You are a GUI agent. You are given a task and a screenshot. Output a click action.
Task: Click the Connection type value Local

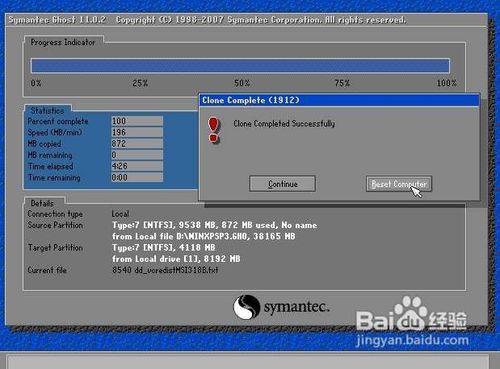click(x=120, y=214)
